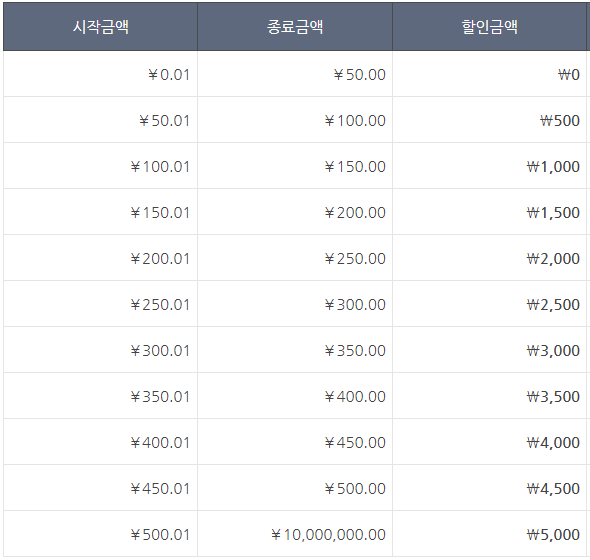The height and width of the screenshot is (560, 590).
Task: Click the ₩4,500 discount cell
Action: [x=490, y=487]
